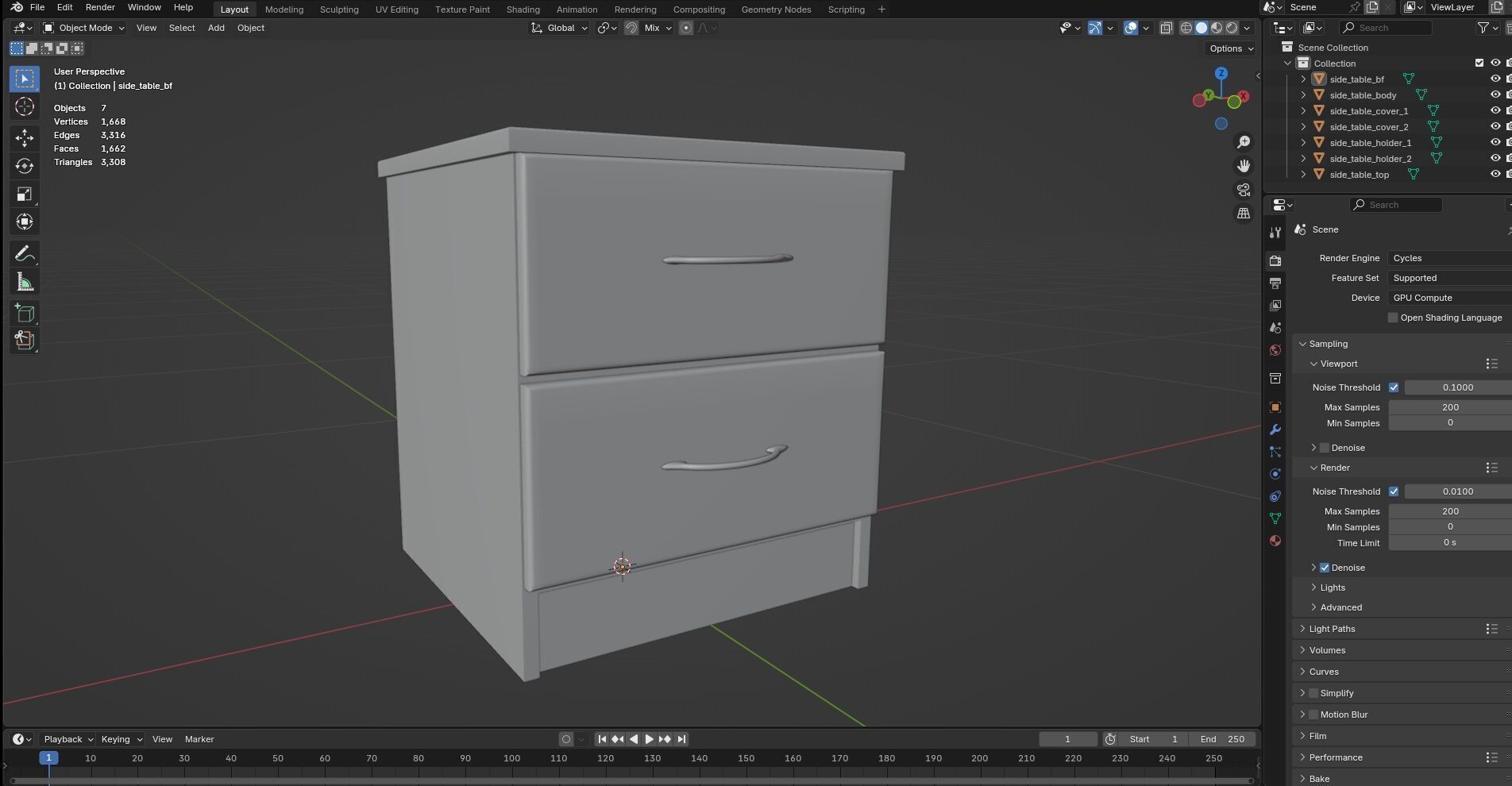Select the Measure tool
Screen dimensions: 1512x786
[25, 282]
